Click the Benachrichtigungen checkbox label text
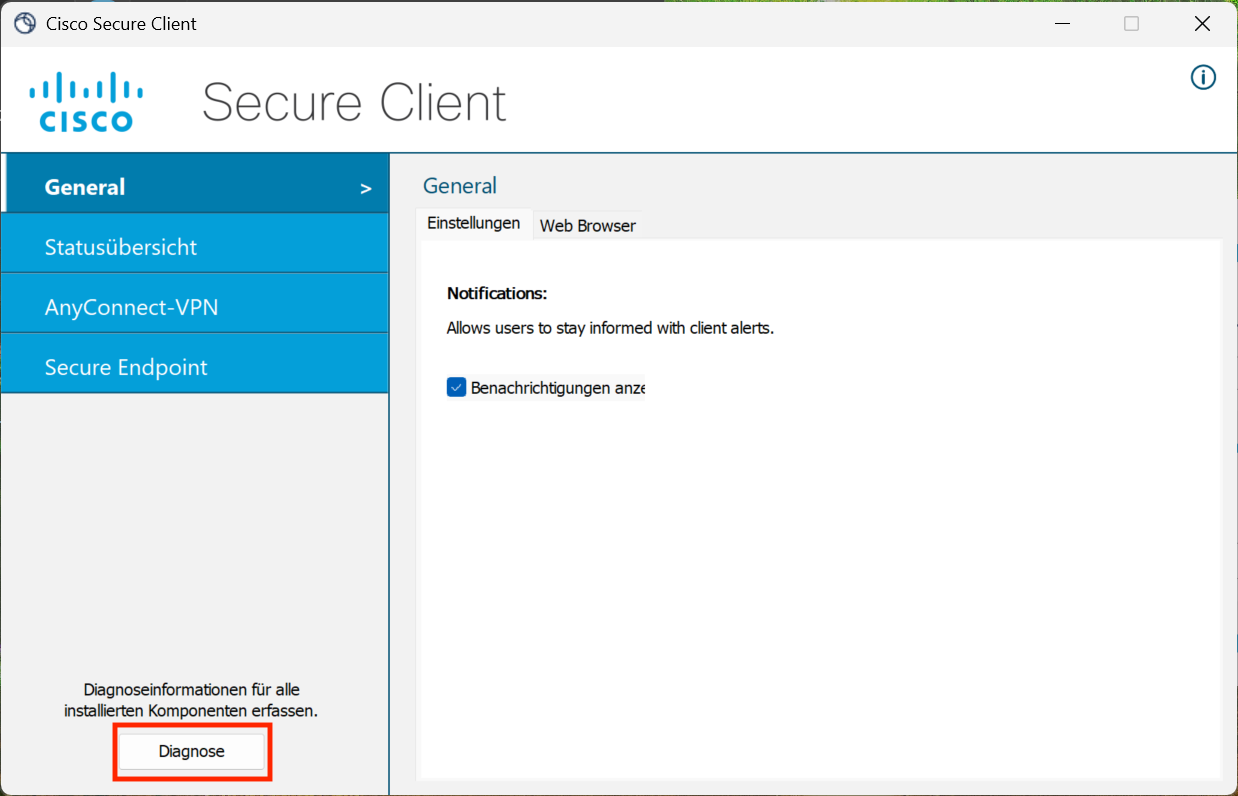Image resolution: width=1238 pixels, height=796 pixels. [557, 388]
